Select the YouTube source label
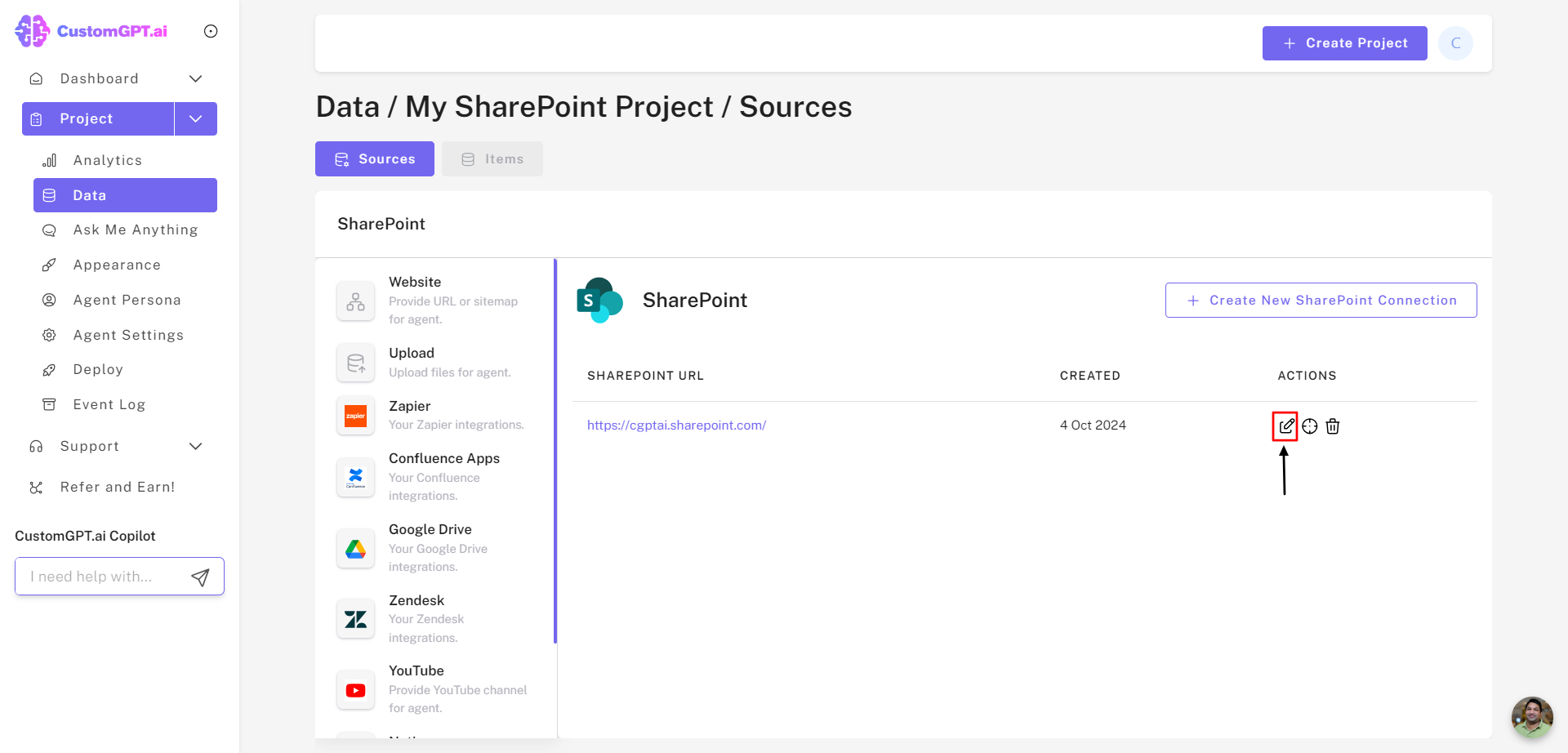Image resolution: width=1568 pixels, height=753 pixels. 416,671
